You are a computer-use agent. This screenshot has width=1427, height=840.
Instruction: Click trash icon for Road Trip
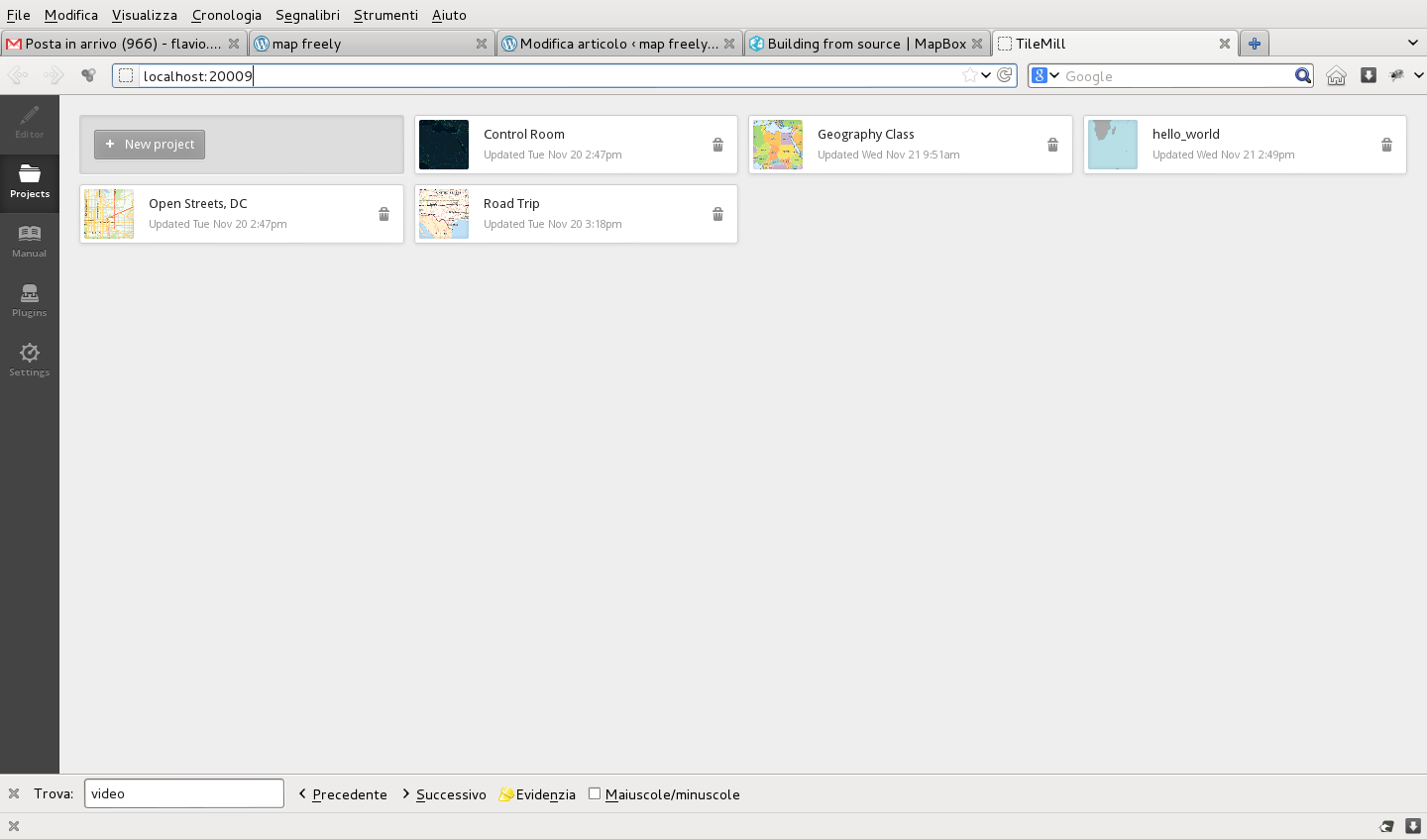pos(717,214)
